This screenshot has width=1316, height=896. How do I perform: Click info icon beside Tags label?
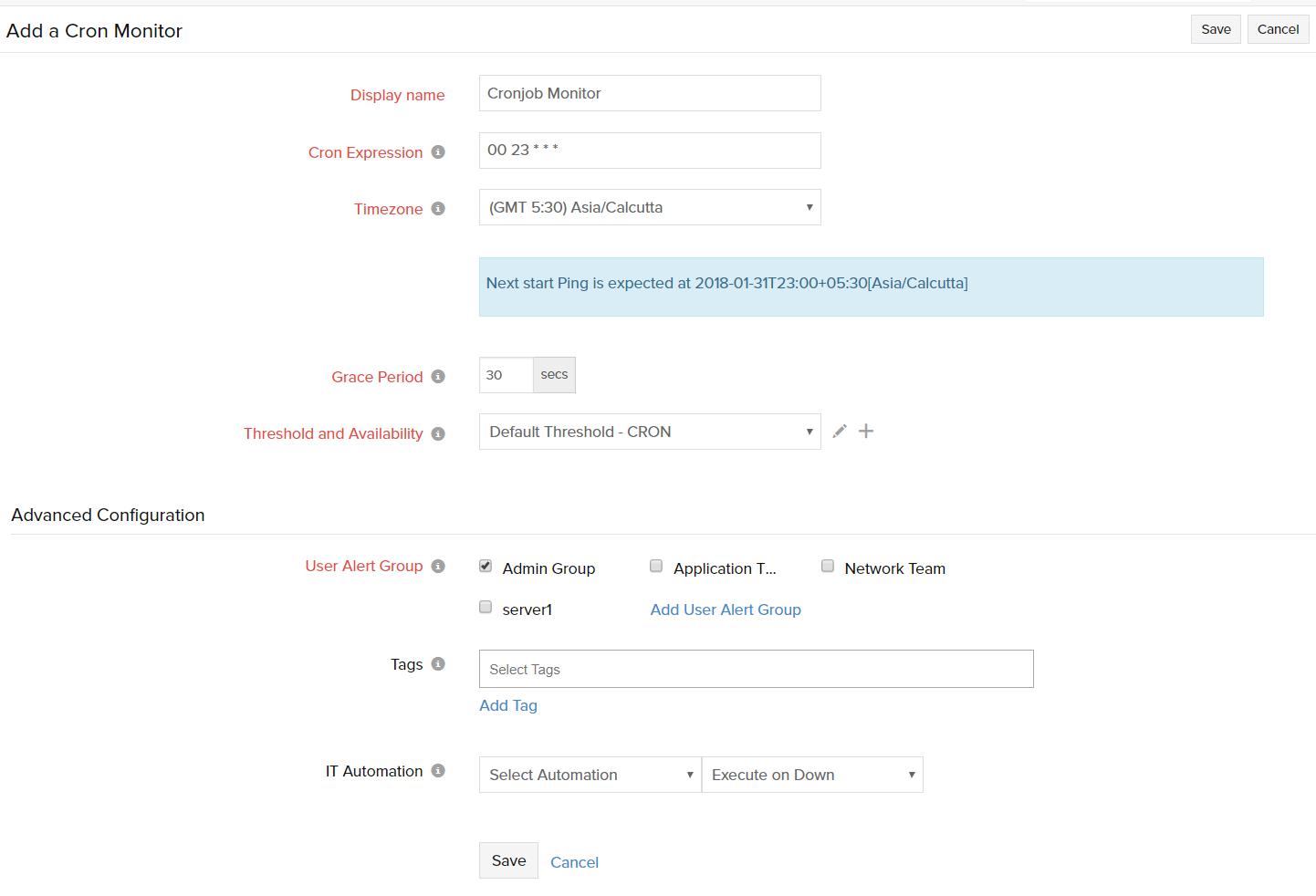(438, 664)
